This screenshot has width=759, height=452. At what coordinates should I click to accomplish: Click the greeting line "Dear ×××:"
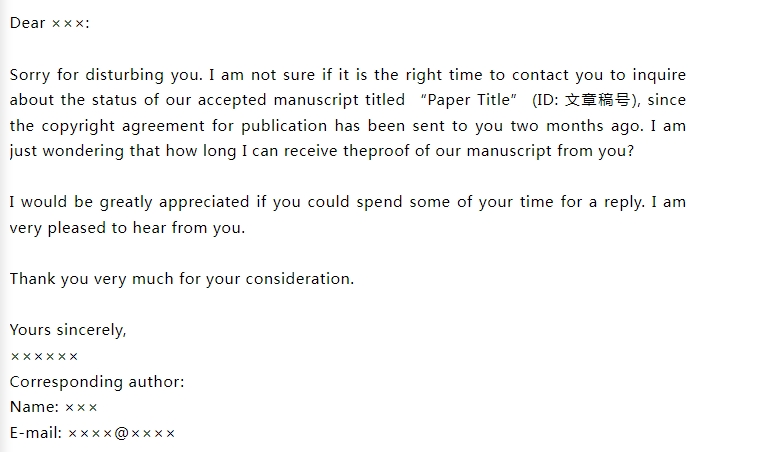pos(49,23)
